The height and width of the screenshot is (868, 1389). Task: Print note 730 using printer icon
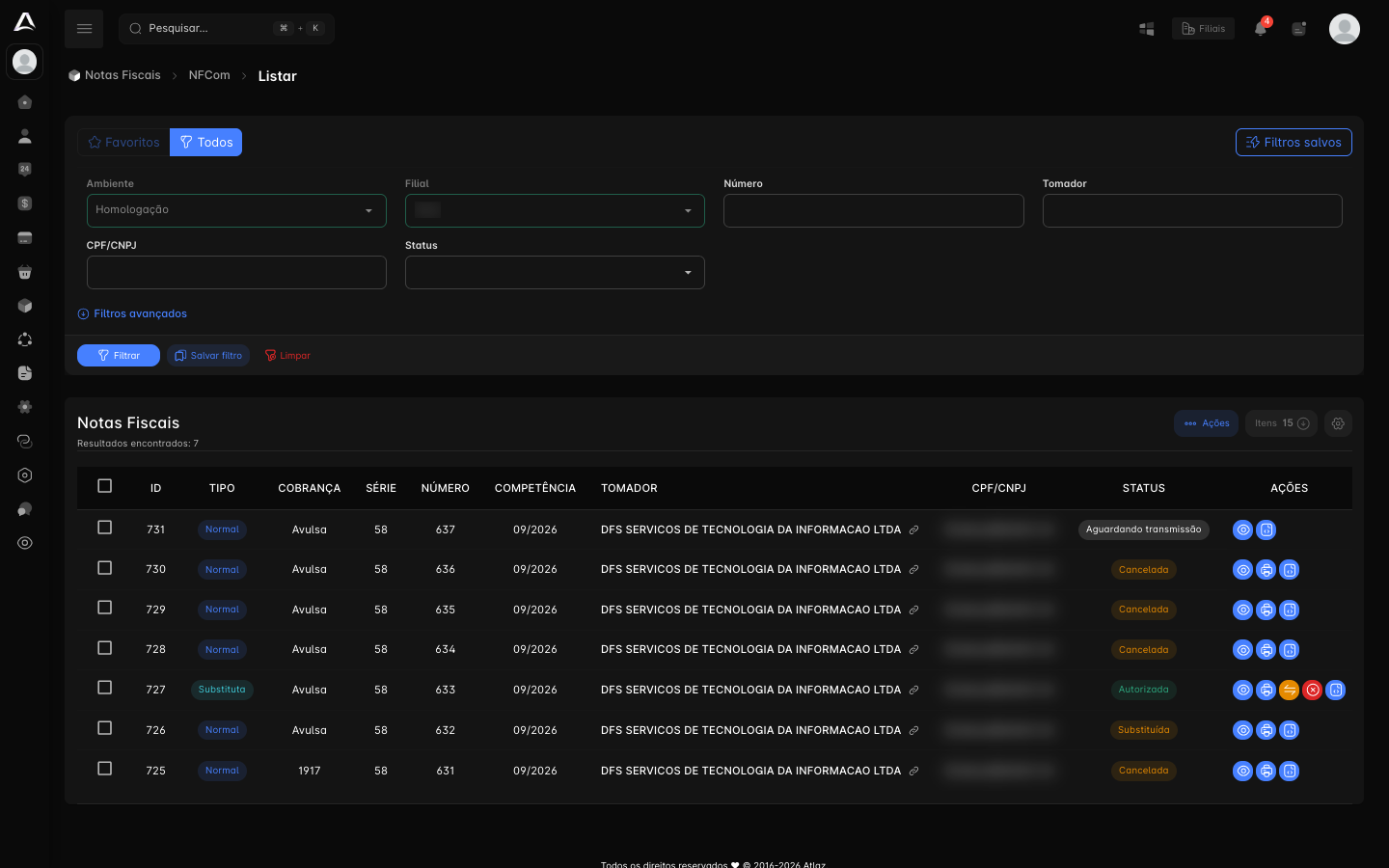point(1266,570)
